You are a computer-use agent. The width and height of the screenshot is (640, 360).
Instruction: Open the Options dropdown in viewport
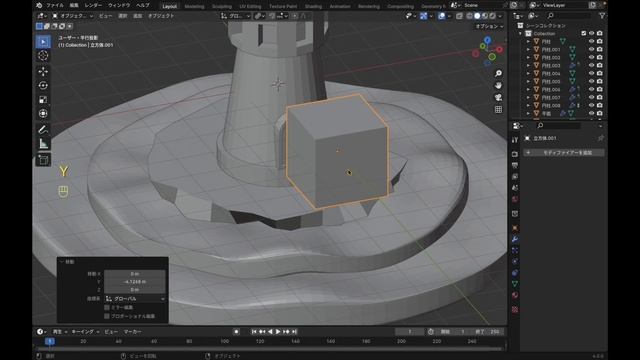click(489, 26)
